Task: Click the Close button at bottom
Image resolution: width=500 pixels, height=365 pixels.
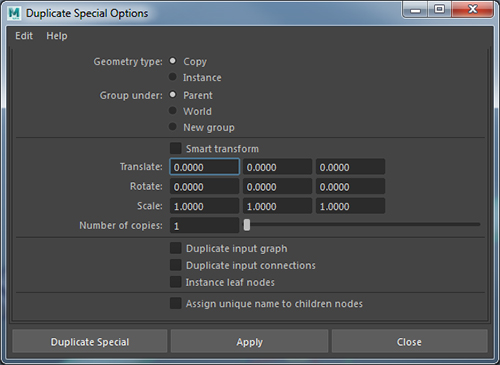Action: coord(409,342)
